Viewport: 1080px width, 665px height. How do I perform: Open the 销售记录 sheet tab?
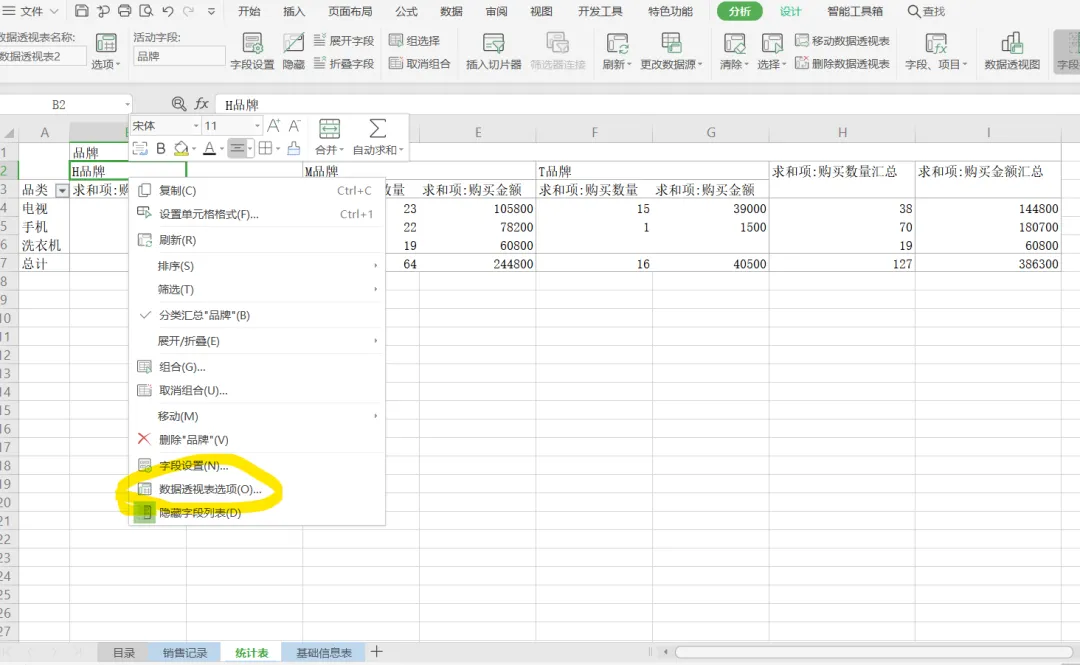click(x=185, y=653)
